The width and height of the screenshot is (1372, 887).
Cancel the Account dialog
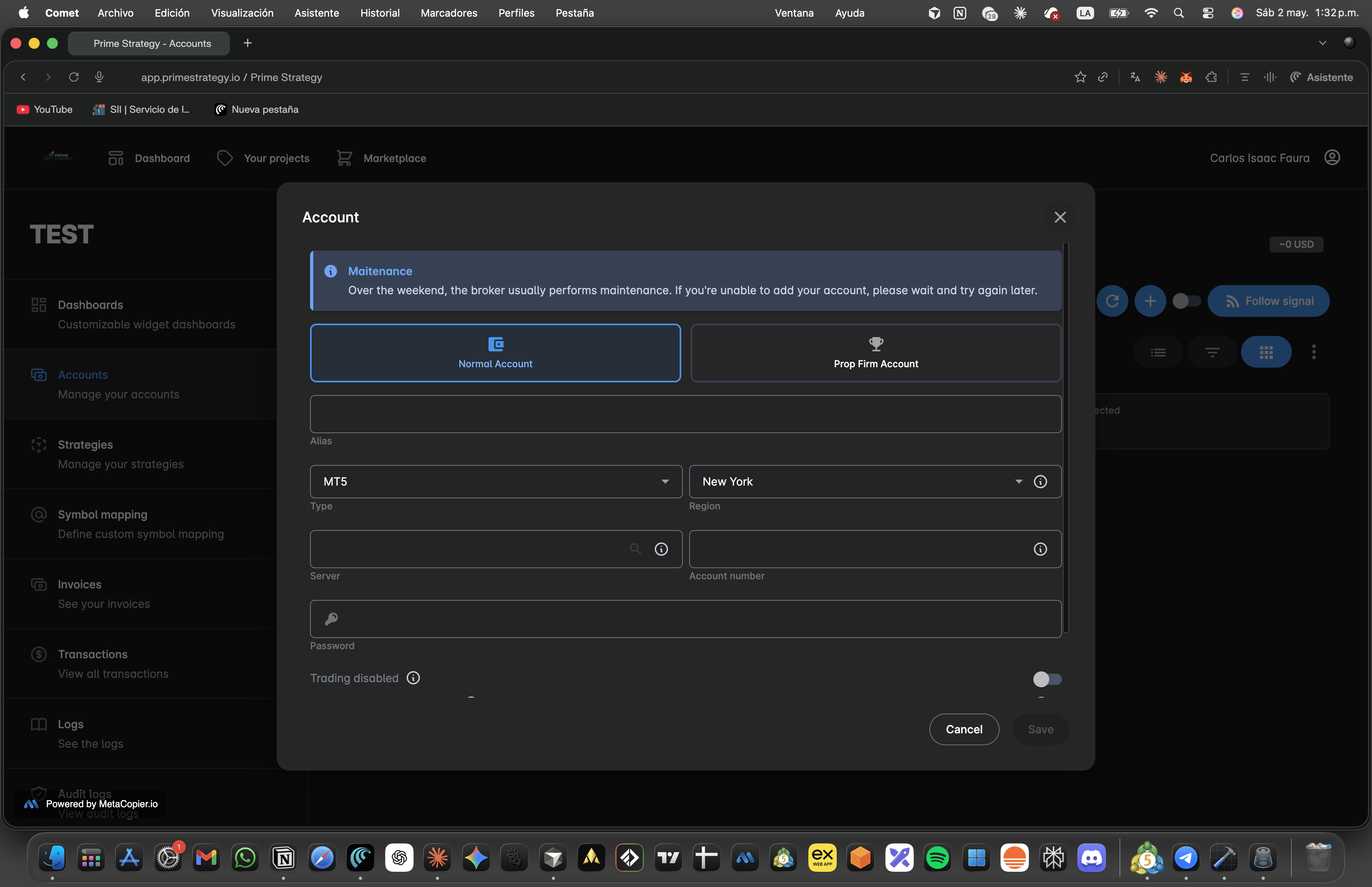[964, 729]
